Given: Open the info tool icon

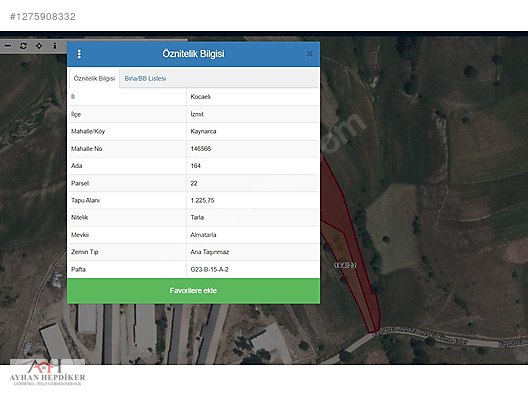Looking at the screenshot, I should pyautogui.click(x=55, y=46).
